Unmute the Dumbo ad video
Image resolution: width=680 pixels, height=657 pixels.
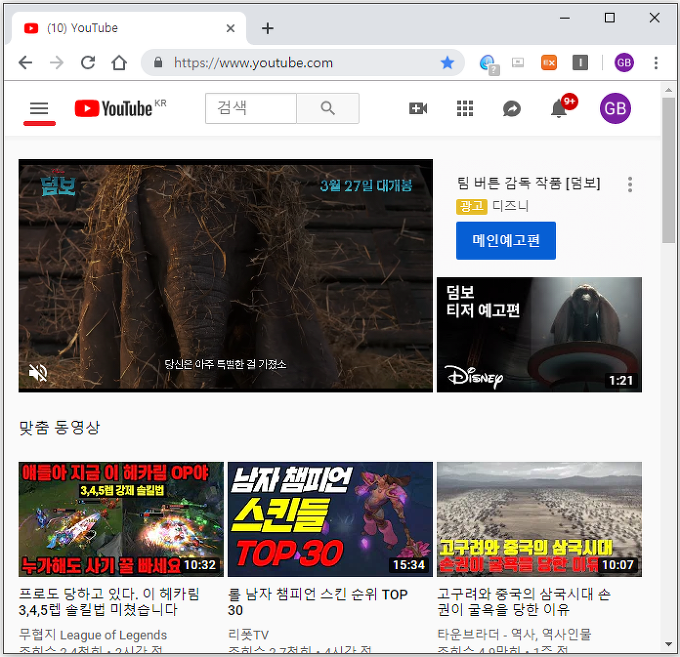pyautogui.click(x=38, y=373)
